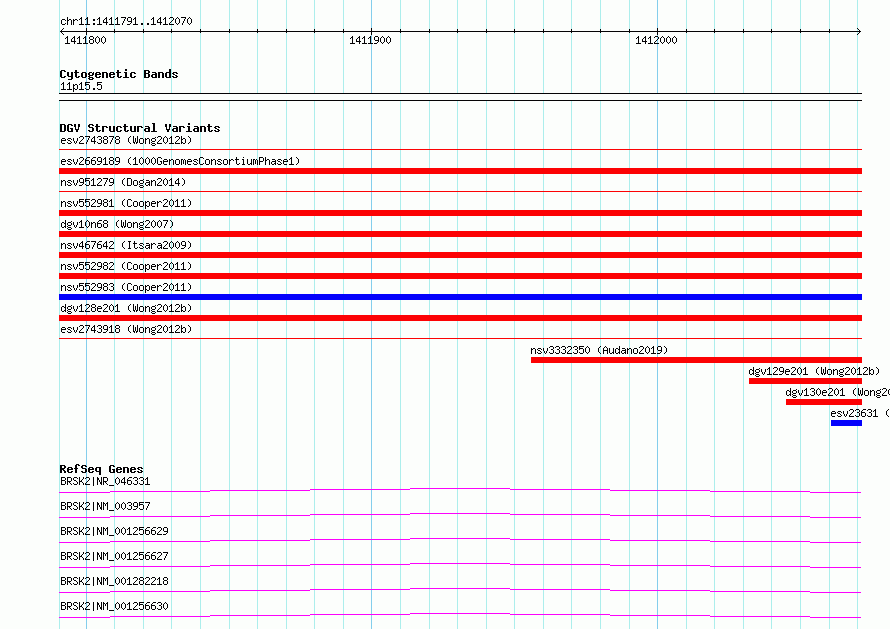Image resolution: width=890 pixels, height=629 pixels.
Task: Click the red bar under nsv467642
Action: click(460, 255)
